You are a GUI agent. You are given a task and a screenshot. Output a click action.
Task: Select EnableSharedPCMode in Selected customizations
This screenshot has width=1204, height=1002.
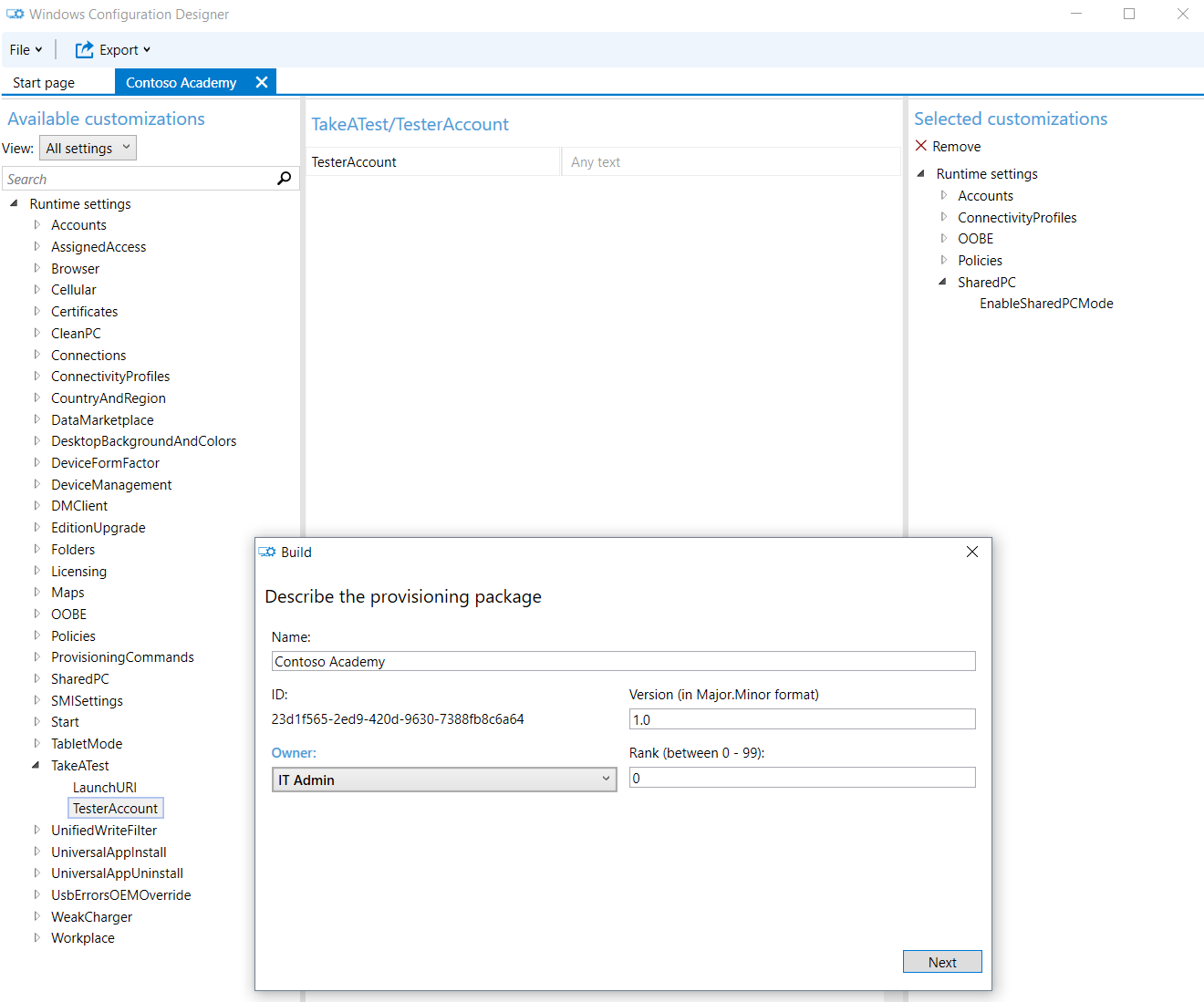point(1046,304)
